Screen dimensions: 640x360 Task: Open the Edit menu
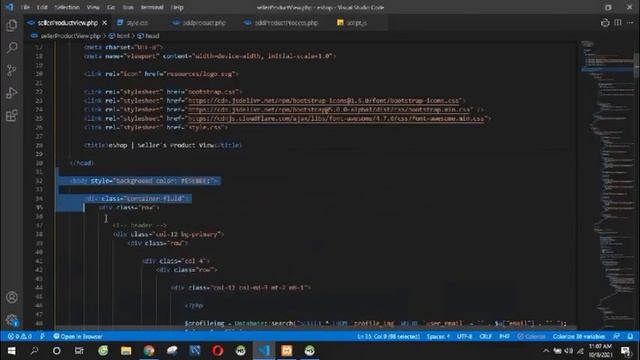(x=42, y=7)
